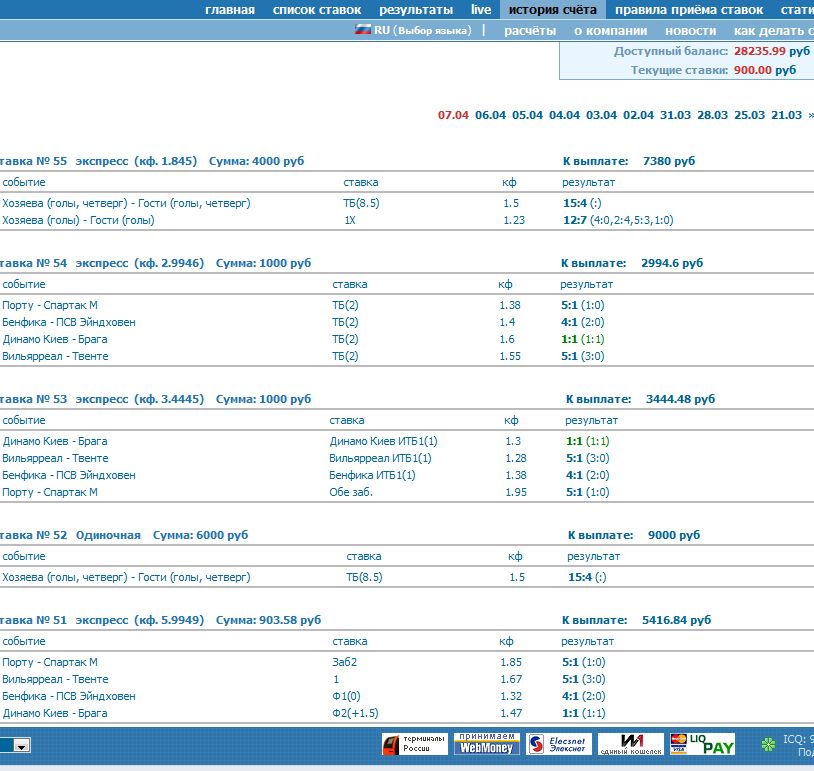This screenshot has height=771, width=814.
Task: Open the RU language selector (Выбор языка)
Action: coord(423,30)
